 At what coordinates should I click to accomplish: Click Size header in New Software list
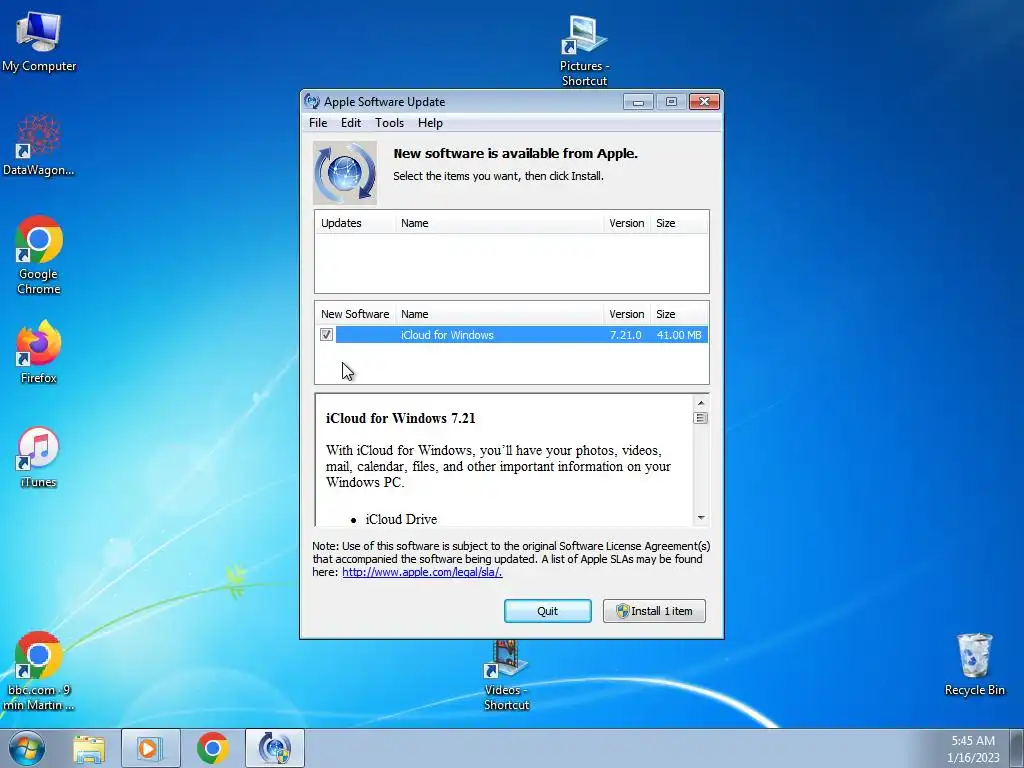679,314
